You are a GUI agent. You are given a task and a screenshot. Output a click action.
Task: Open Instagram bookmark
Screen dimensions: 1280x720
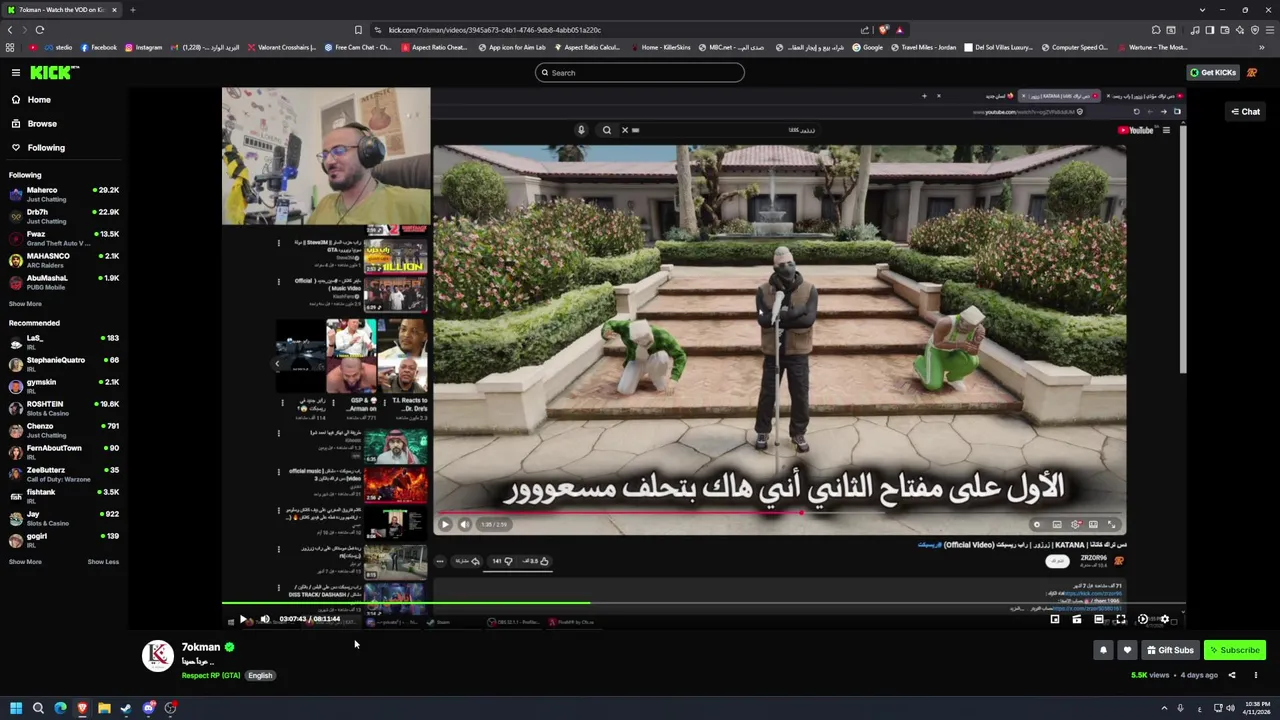(143, 47)
